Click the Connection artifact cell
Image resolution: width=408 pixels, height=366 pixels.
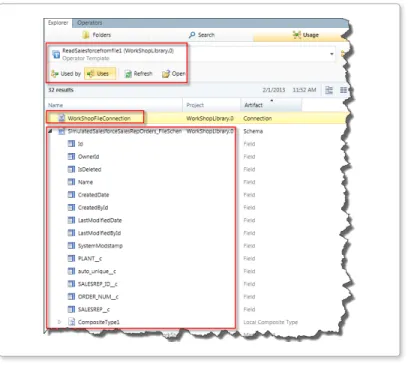[258, 118]
